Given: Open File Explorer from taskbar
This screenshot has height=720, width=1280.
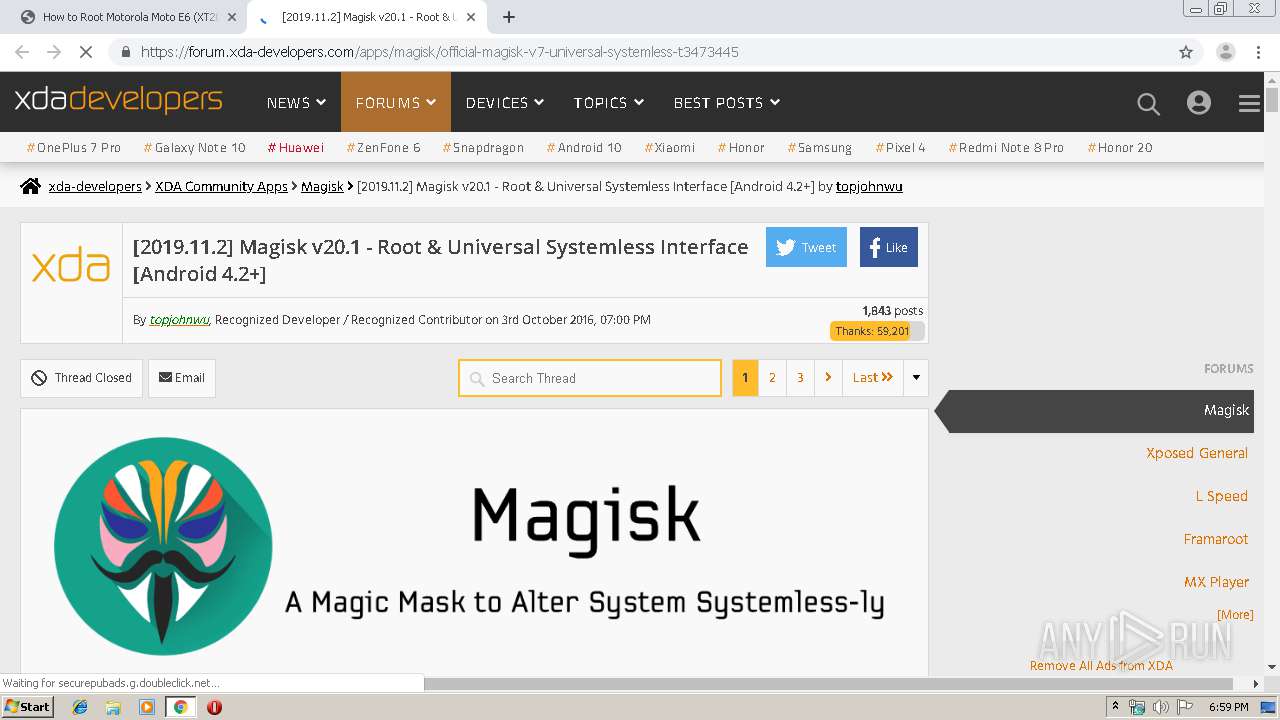Looking at the screenshot, I should (x=113, y=707).
